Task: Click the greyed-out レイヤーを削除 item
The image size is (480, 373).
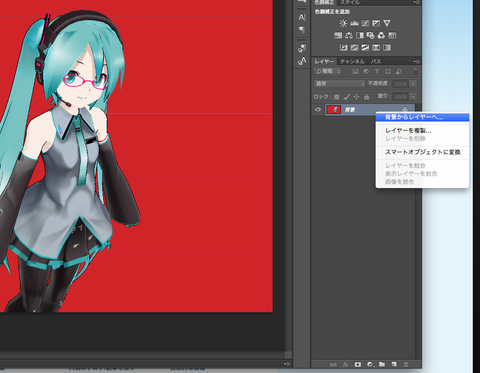Action: pos(422,138)
